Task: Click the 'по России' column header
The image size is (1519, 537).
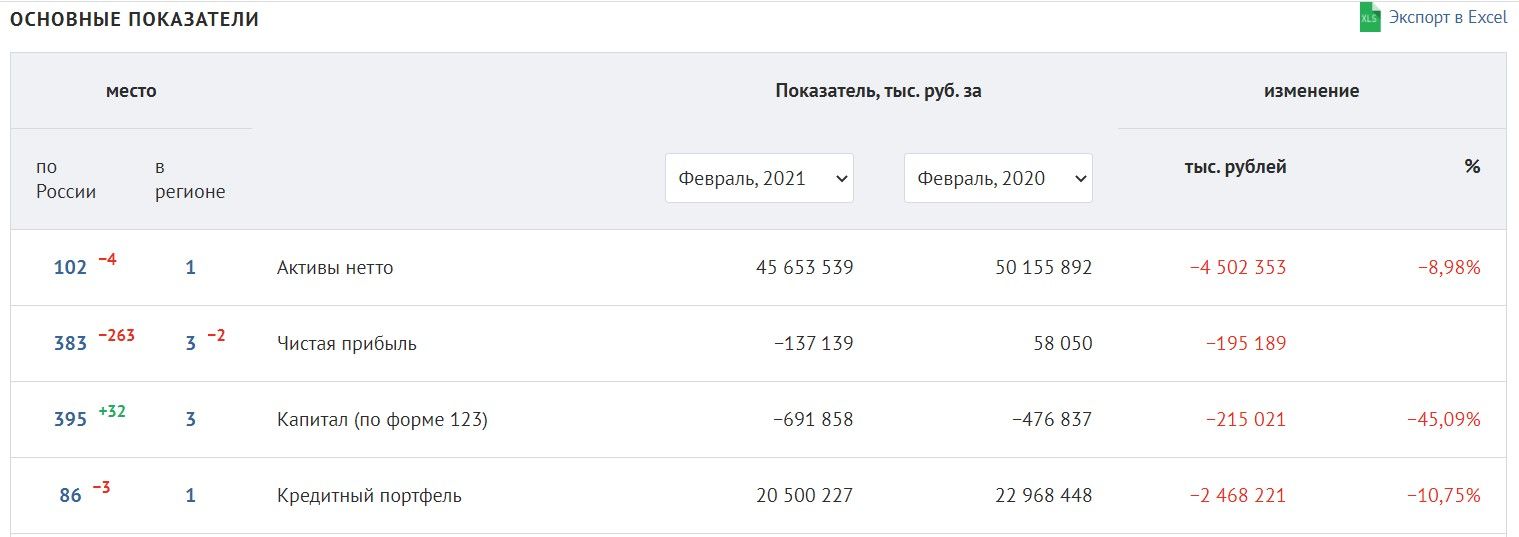Action: click(66, 180)
